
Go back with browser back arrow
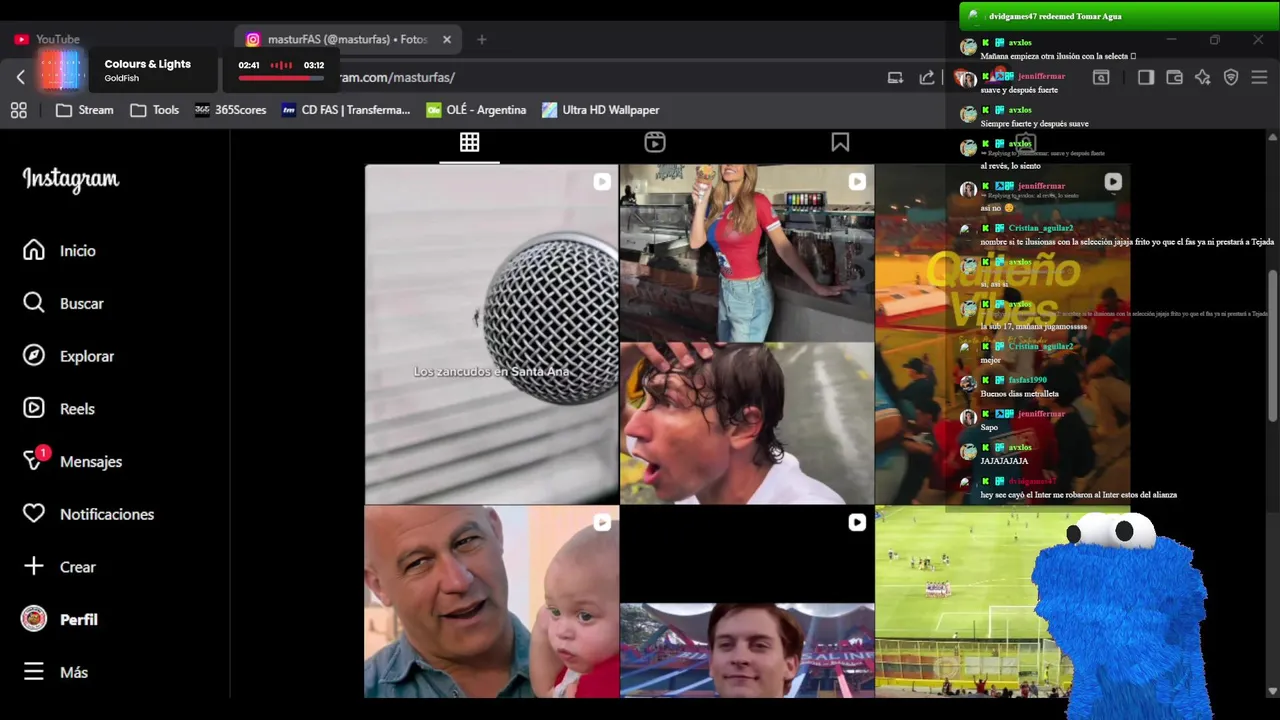tap(21, 77)
